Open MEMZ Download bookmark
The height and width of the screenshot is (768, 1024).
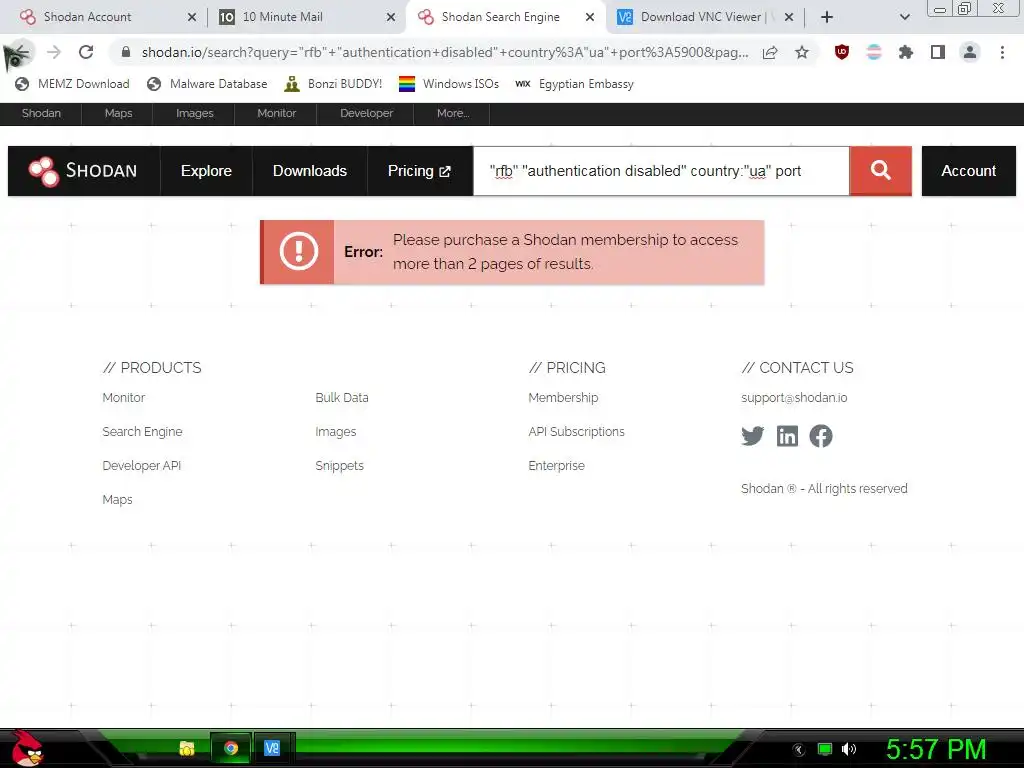click(72, 84)
